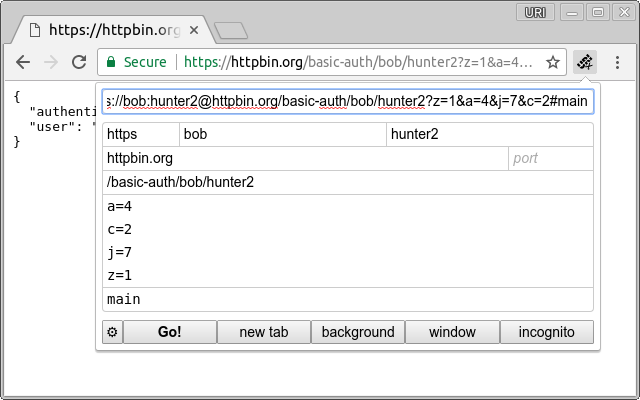The width and height of the screenshot is (640, 400).
Task: Click the query parameter z=1
Action: click(120, 275)
